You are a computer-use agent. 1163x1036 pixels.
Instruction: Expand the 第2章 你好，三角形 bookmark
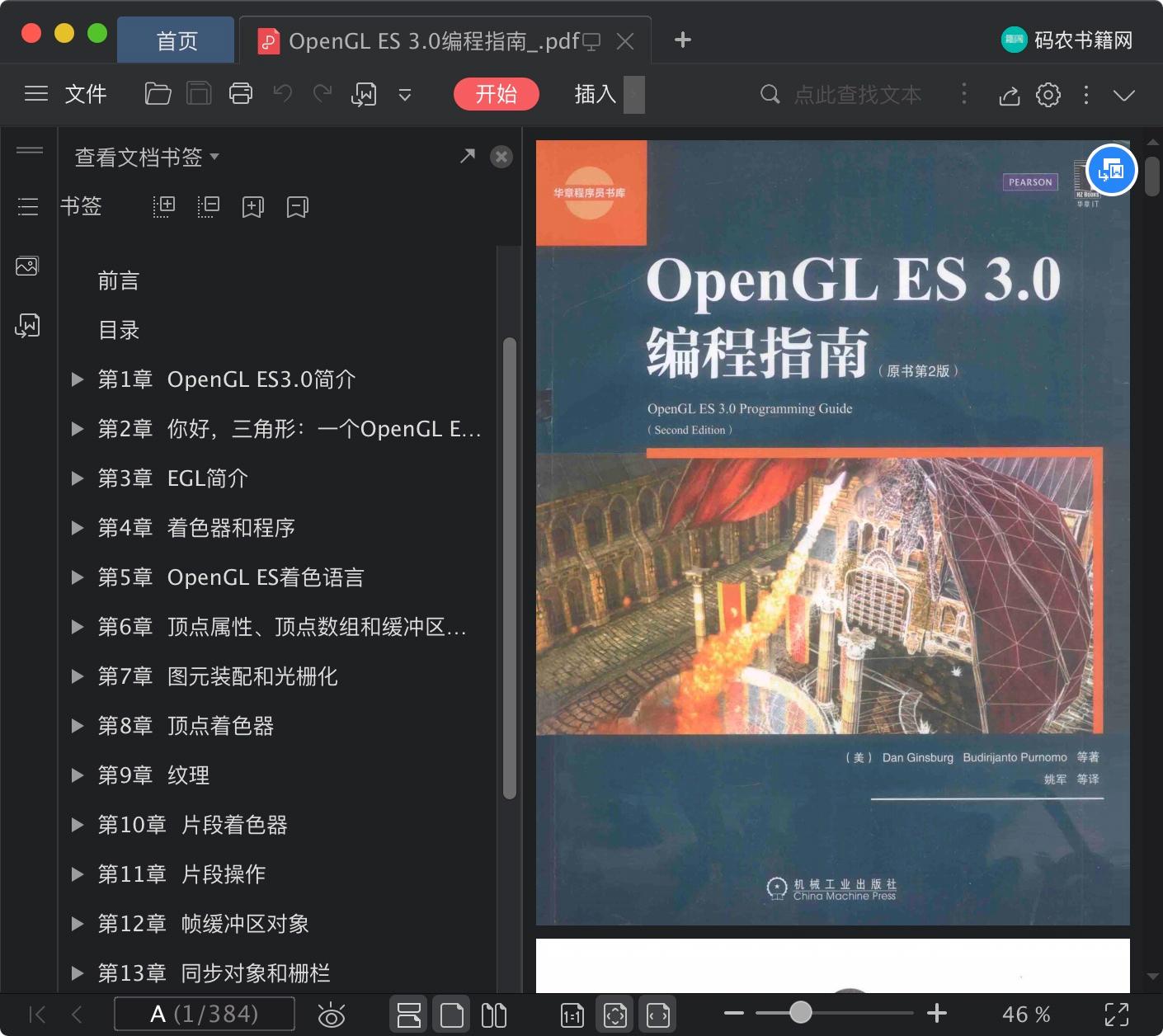[78, 429]
